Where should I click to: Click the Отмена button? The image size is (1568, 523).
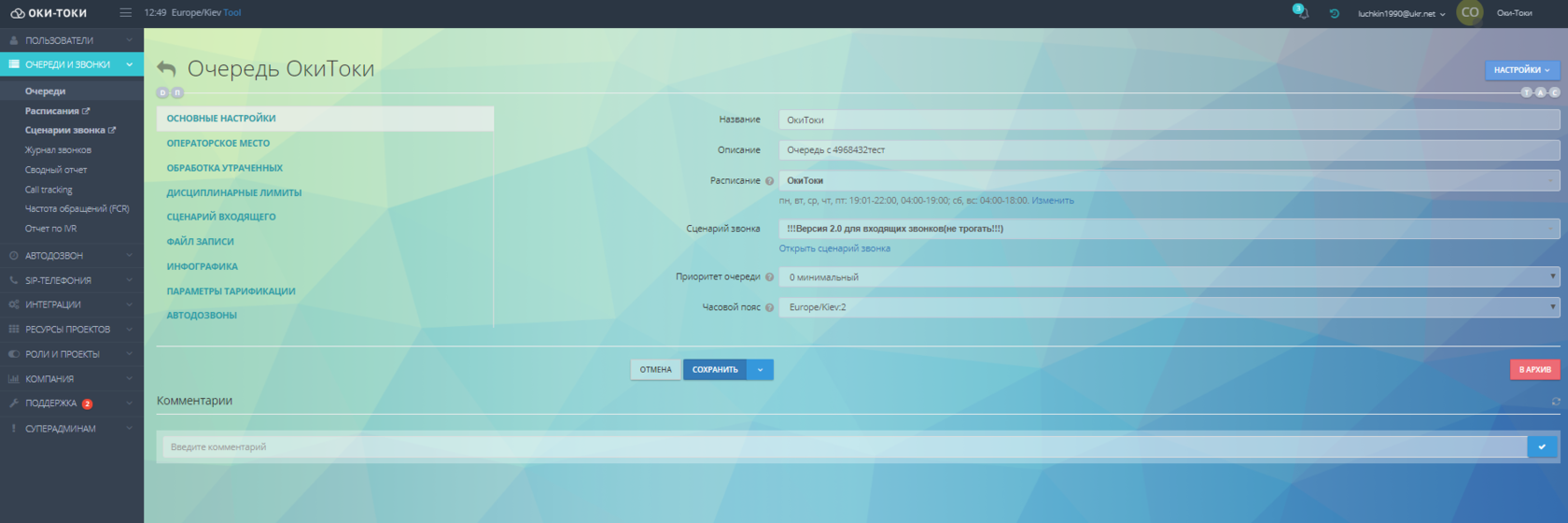(656, 370)
